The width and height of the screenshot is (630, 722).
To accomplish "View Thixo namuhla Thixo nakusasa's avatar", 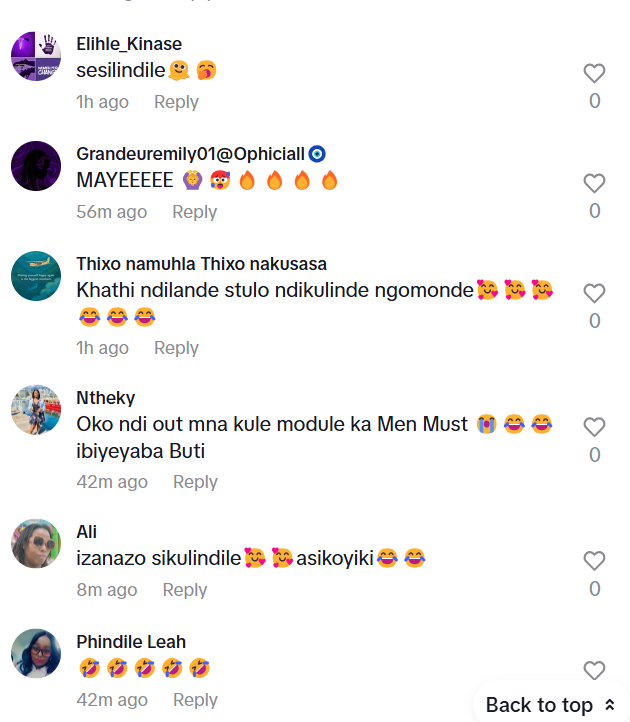I will 36,276.
